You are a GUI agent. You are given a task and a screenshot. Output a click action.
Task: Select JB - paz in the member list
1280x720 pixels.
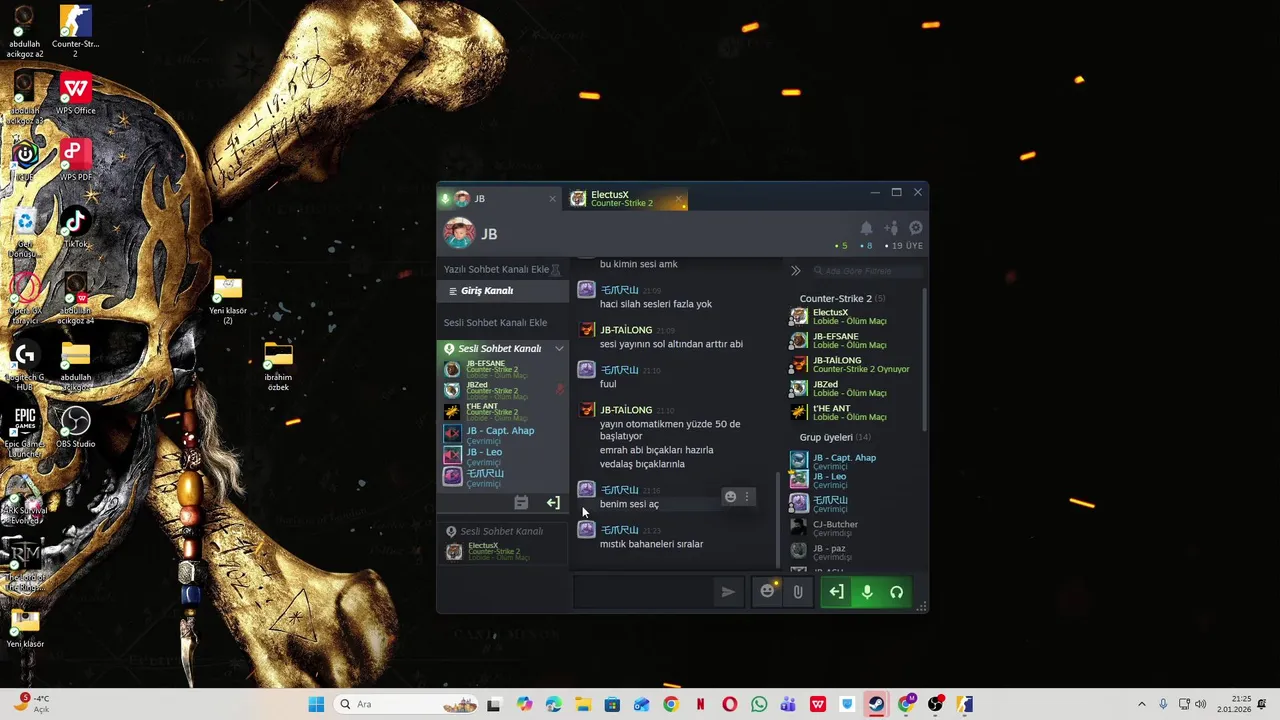853,552
